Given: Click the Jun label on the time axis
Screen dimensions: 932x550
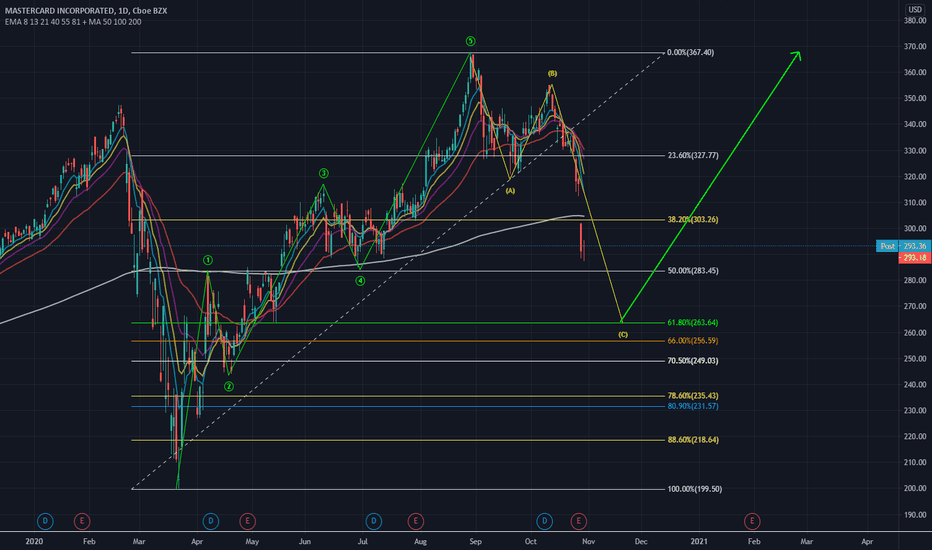Looking at the screenshot, I should click(304, 541).
